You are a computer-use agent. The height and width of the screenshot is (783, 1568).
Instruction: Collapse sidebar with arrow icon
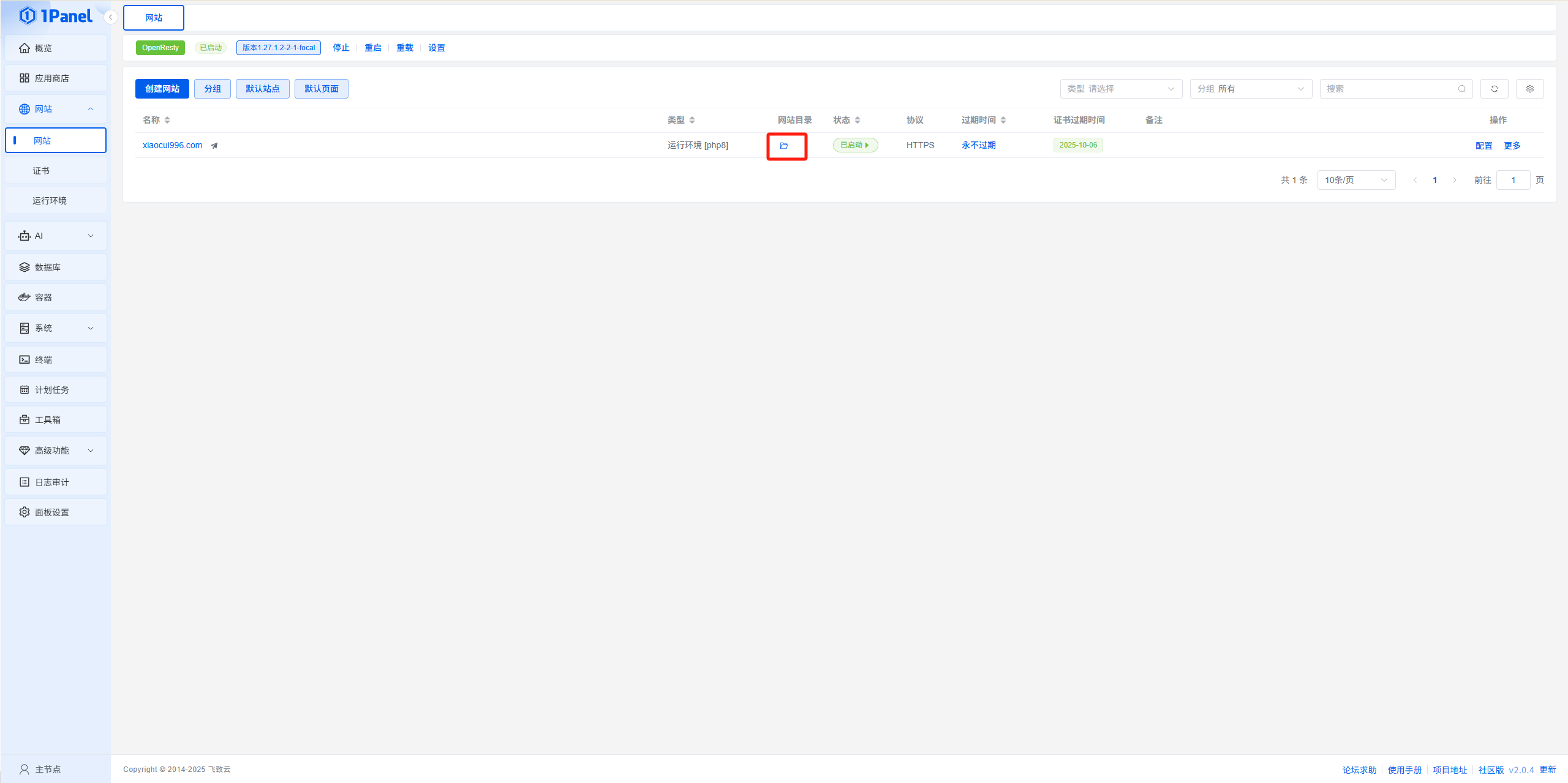[110, 17]
